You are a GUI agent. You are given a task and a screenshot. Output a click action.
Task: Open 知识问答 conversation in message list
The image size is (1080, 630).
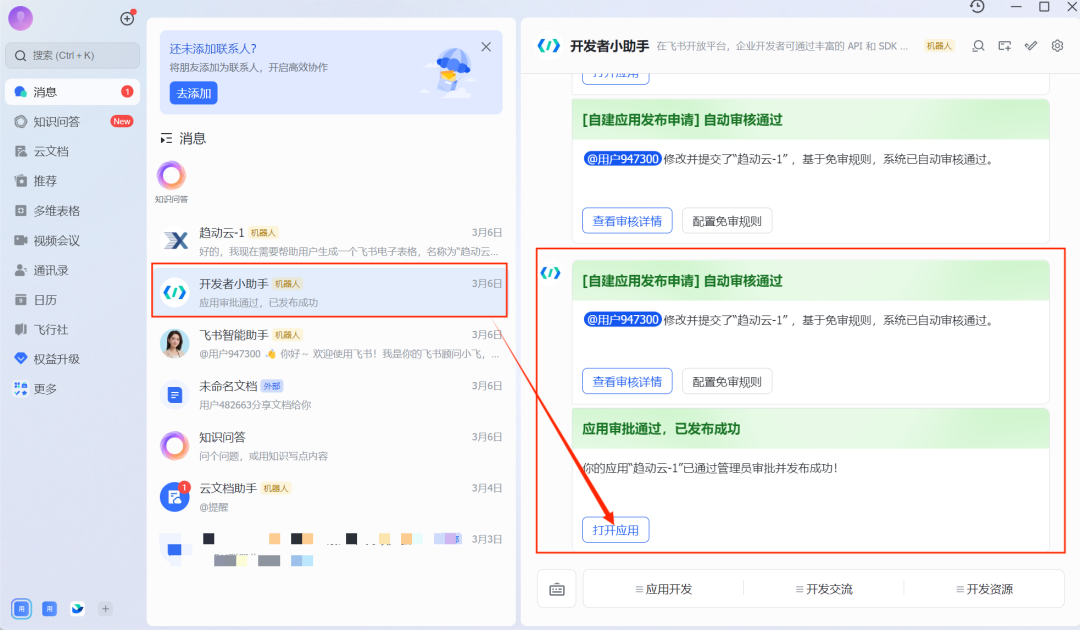331,445
